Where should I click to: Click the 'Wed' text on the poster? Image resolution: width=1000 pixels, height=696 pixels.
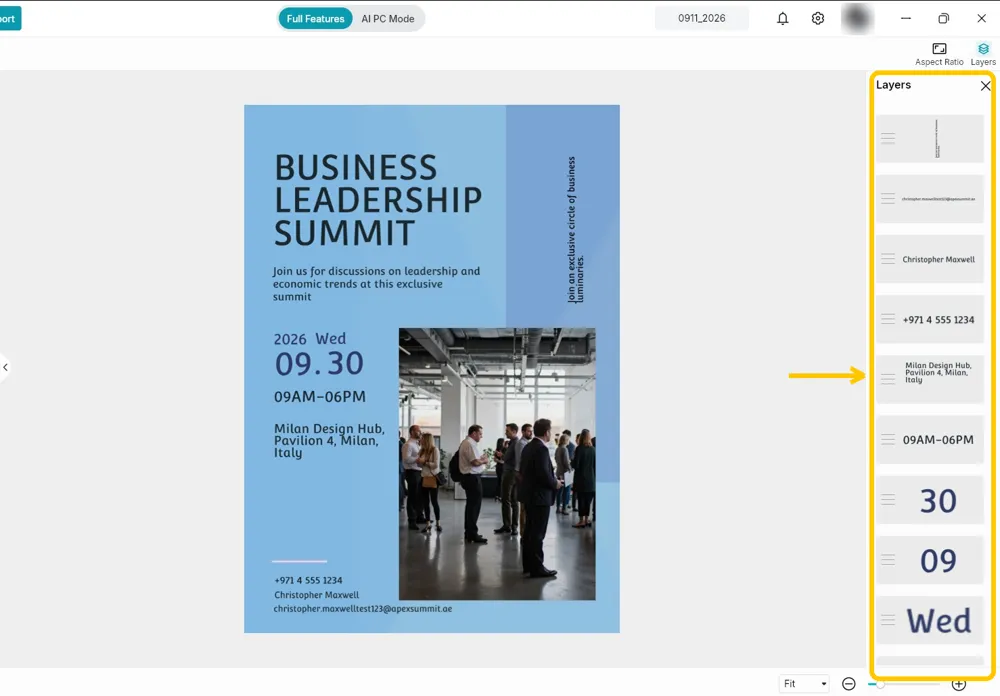tap(331, 339)
